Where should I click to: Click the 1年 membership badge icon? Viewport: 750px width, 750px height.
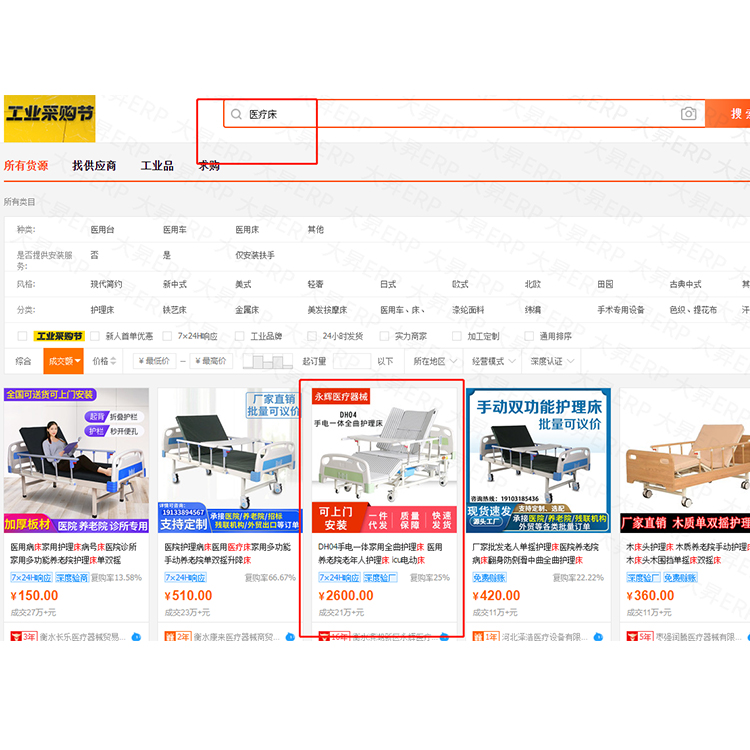(485, 637)
